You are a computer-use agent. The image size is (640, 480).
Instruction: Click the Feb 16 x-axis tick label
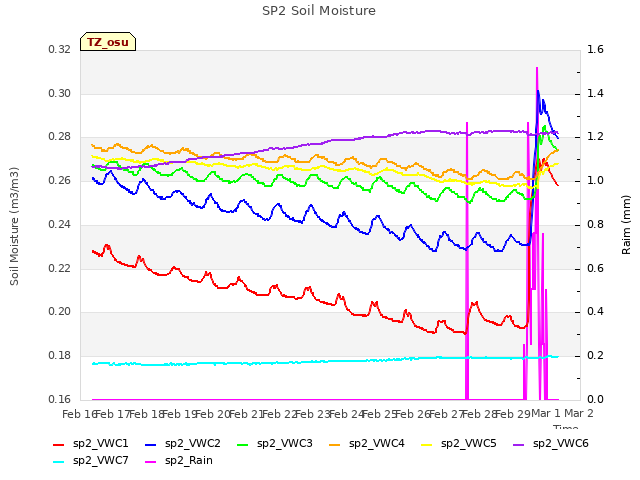click(78, 414)
